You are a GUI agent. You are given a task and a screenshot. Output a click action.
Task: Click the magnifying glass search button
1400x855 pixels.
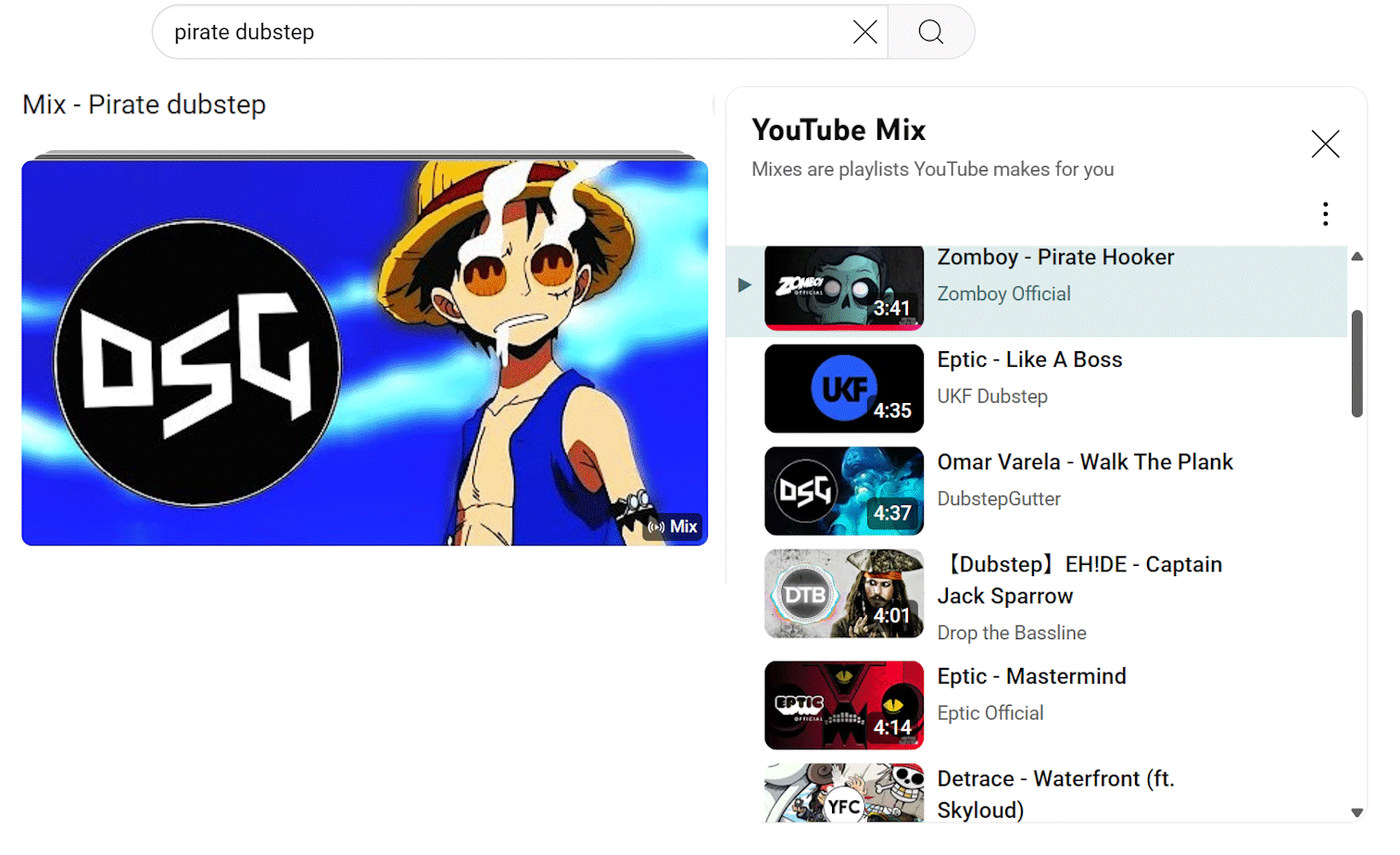[x=931, y=32]
